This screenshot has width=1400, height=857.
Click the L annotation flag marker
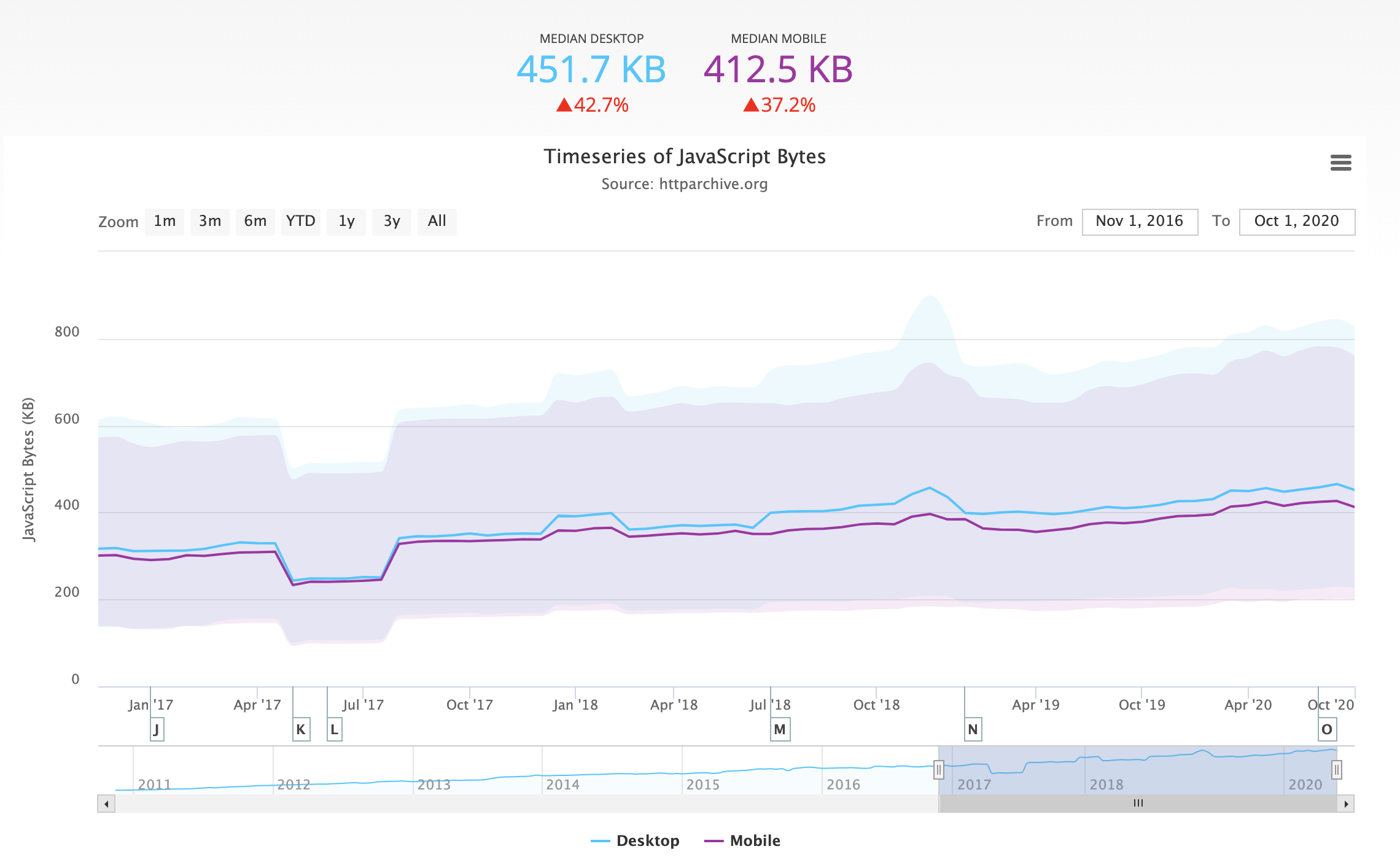pyautogui.click(x=335, y=729)
